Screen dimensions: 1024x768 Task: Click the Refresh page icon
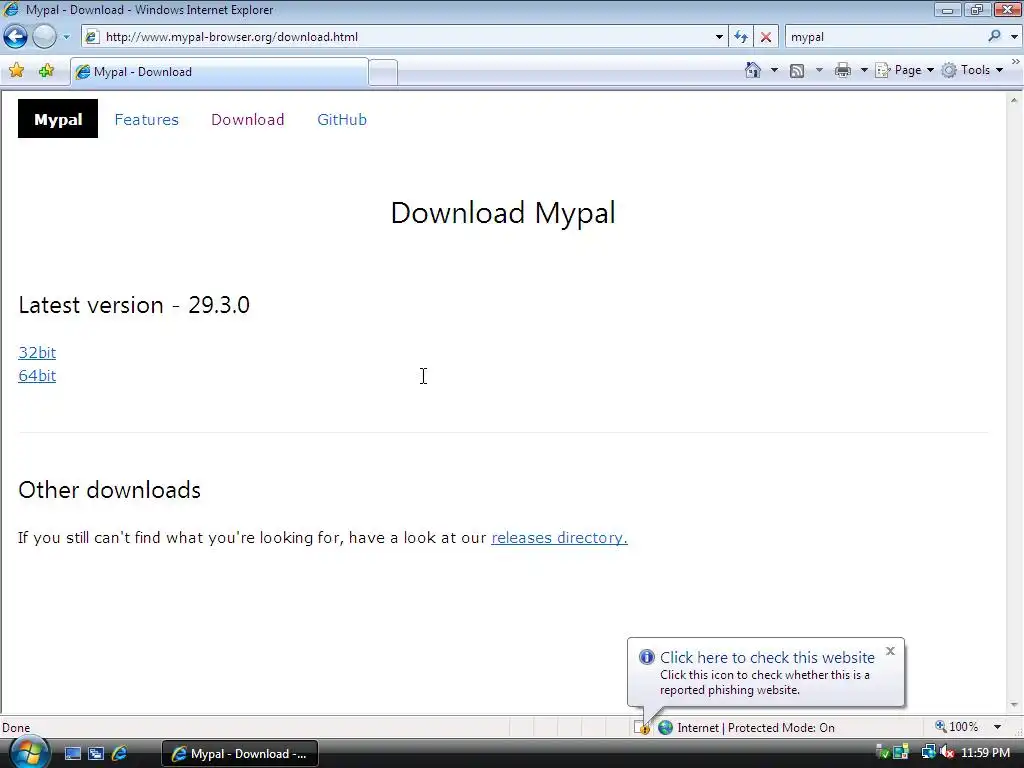741,37
